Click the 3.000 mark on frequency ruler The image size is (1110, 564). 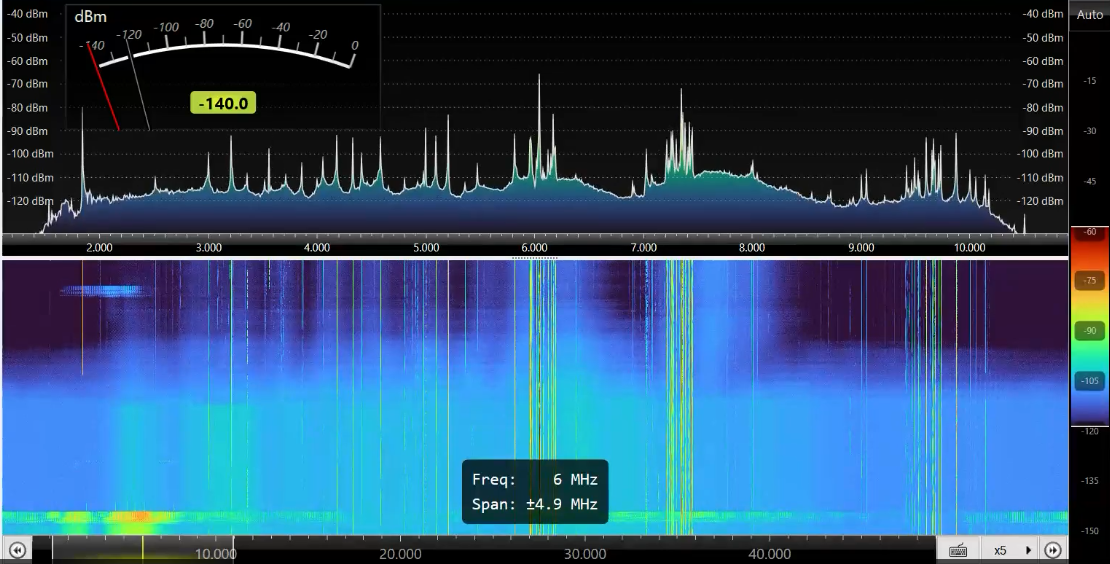pyautogui.click(x=208, y=246)
